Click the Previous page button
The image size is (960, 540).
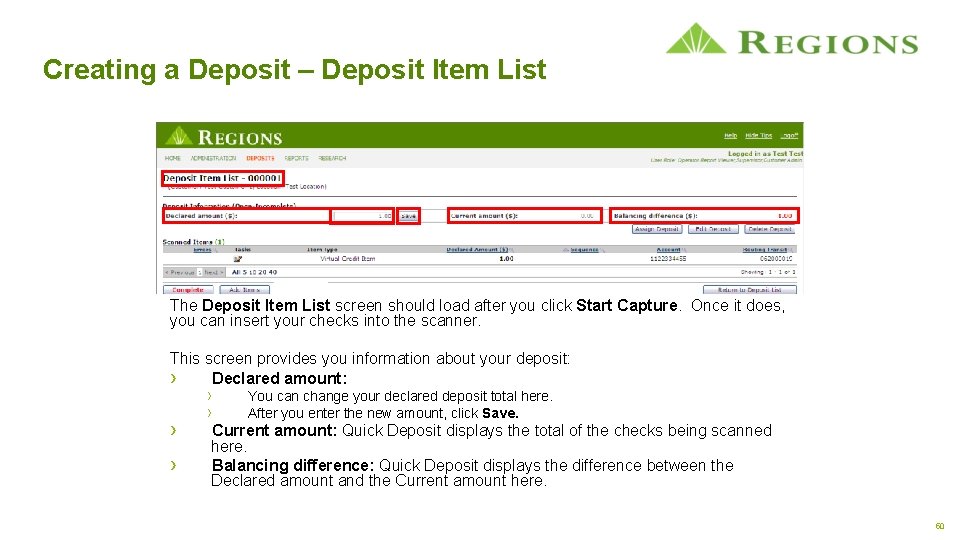tap(180, 272)
